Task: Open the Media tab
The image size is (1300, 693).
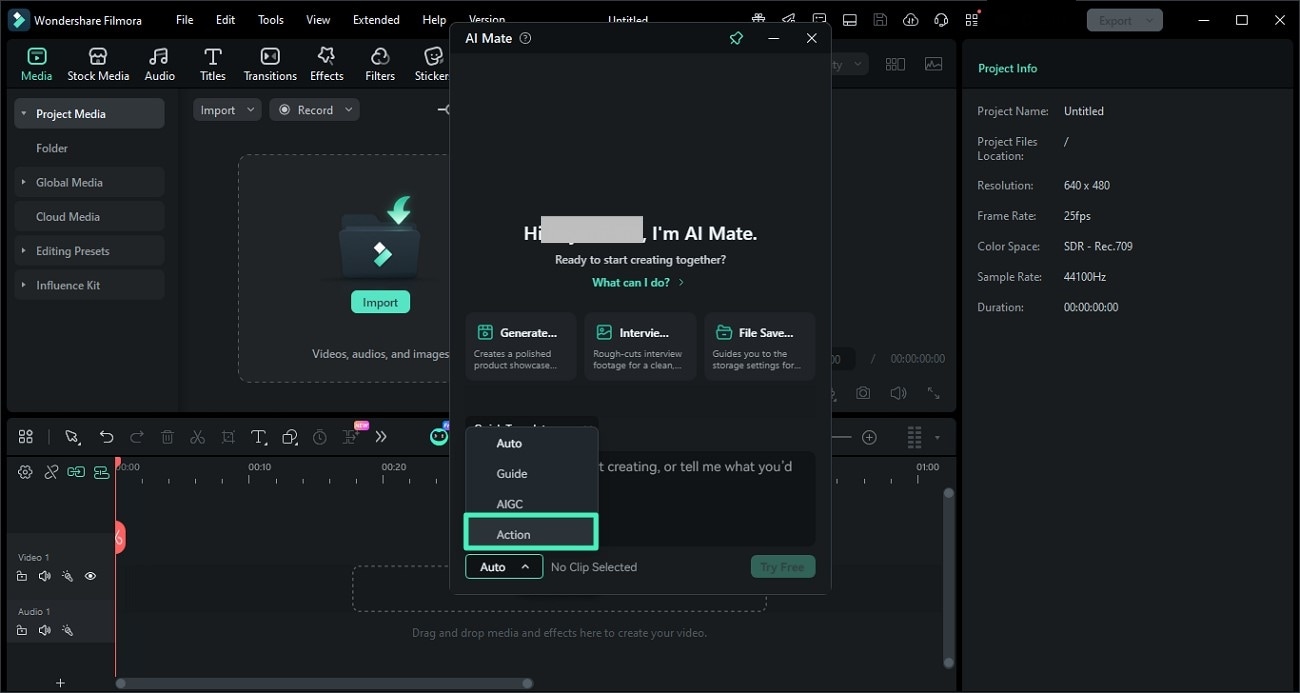Action: pyautogui.click(x=36, y=64)
